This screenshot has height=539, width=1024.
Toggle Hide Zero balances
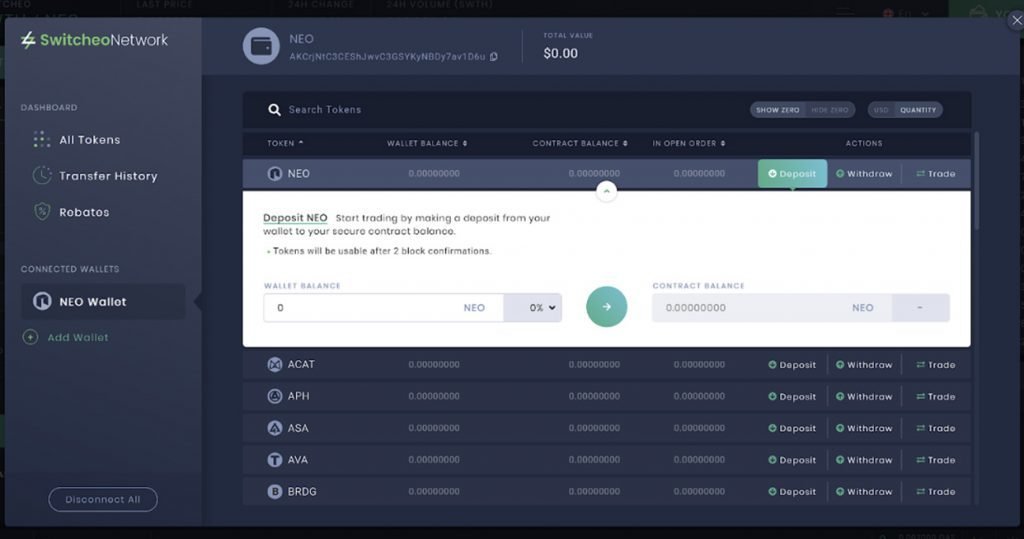pyautogui.click(x=829, y=110)
